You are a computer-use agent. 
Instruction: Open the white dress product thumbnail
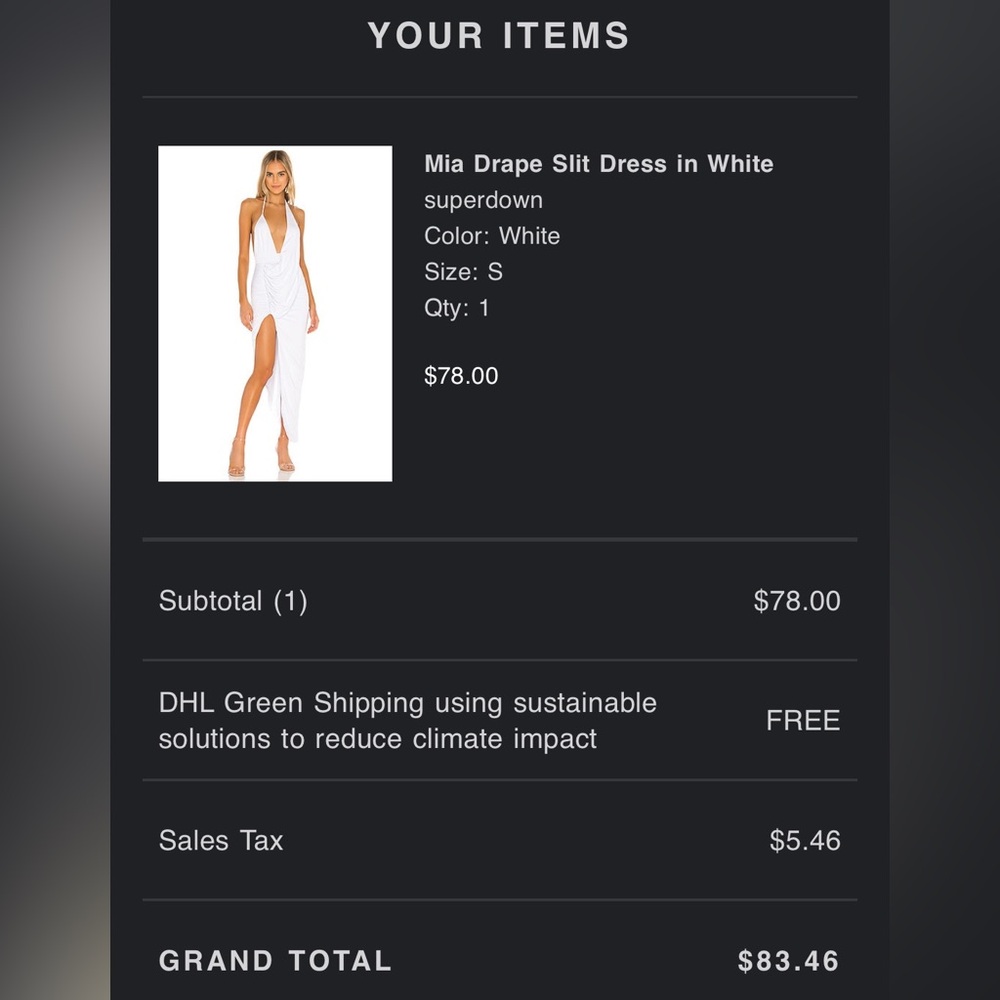click(x=275, y=313)
